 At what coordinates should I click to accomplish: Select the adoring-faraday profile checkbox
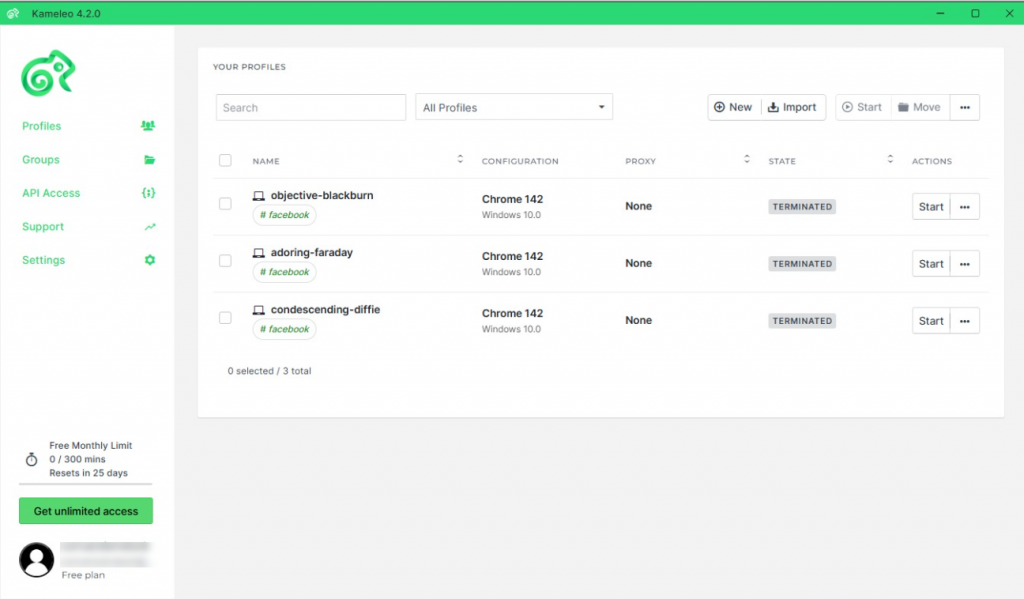tap(225, 261)
